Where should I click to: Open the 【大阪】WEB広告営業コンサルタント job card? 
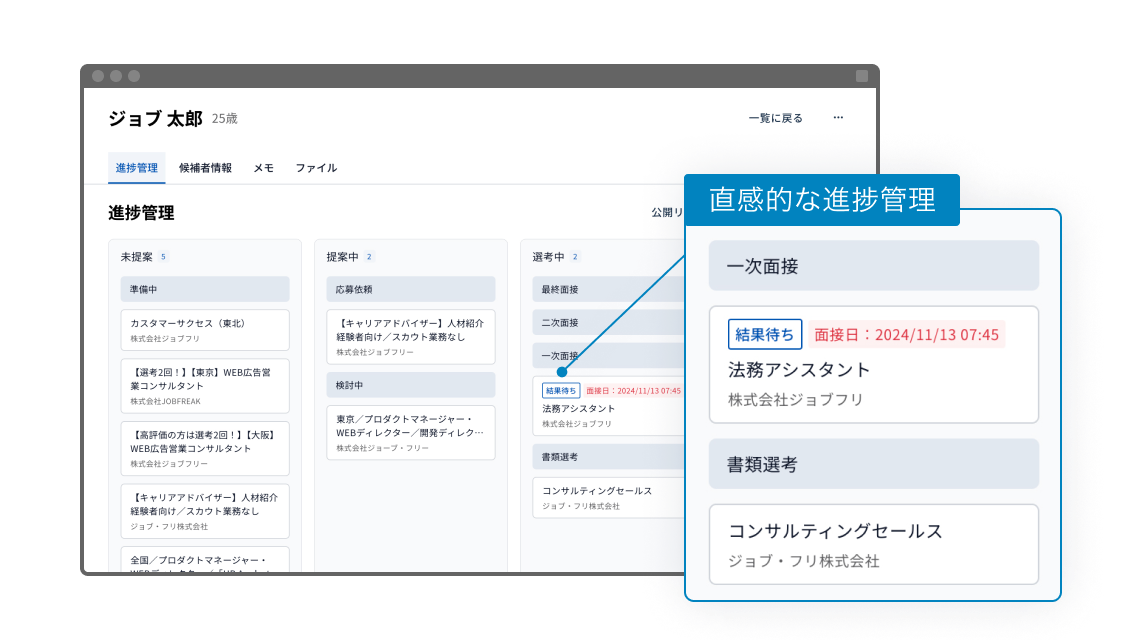pos(205,449)
